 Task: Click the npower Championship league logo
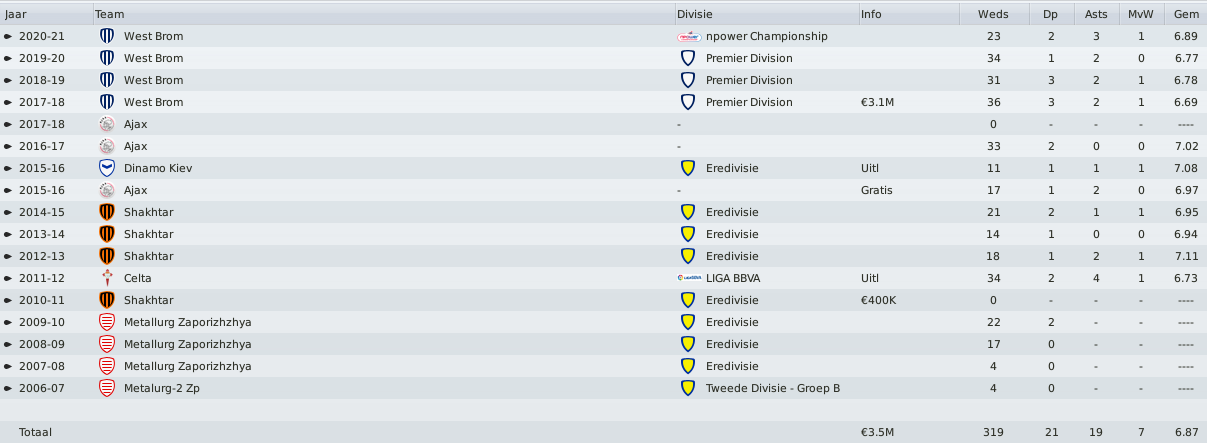click(687, 36)
